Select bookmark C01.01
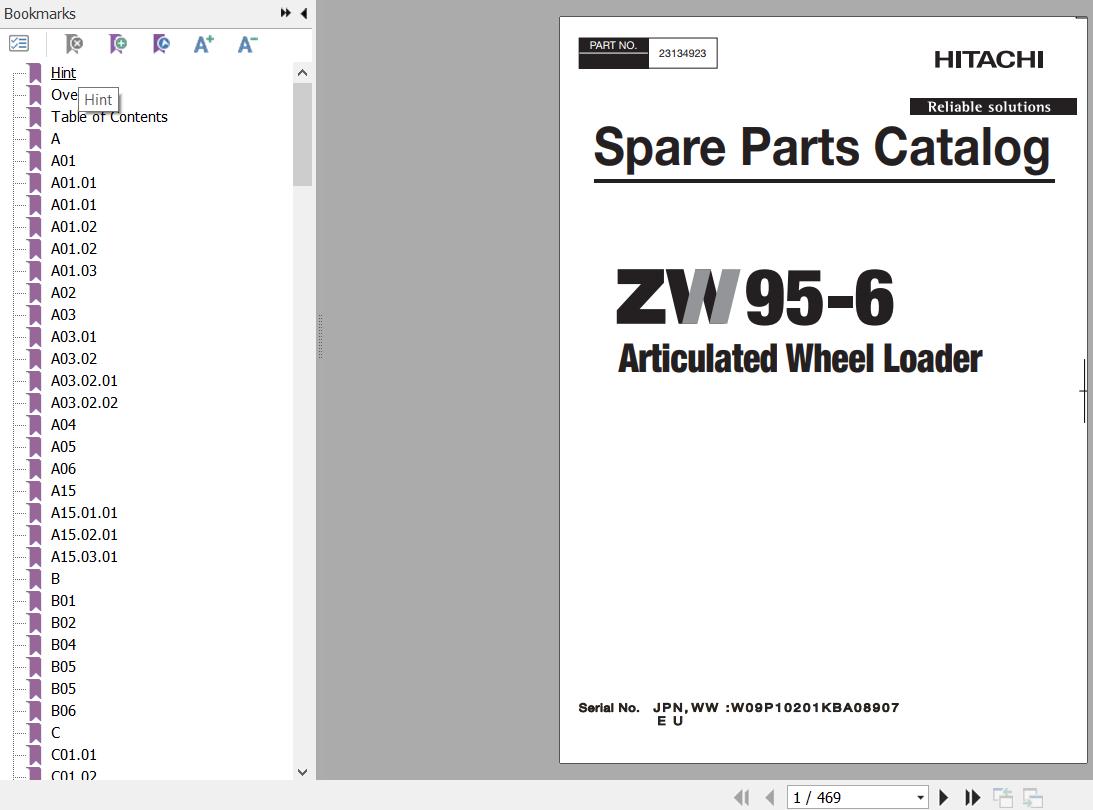This screenshot has width=1093, height=810. pyautogui.click(x=74, y=754)
